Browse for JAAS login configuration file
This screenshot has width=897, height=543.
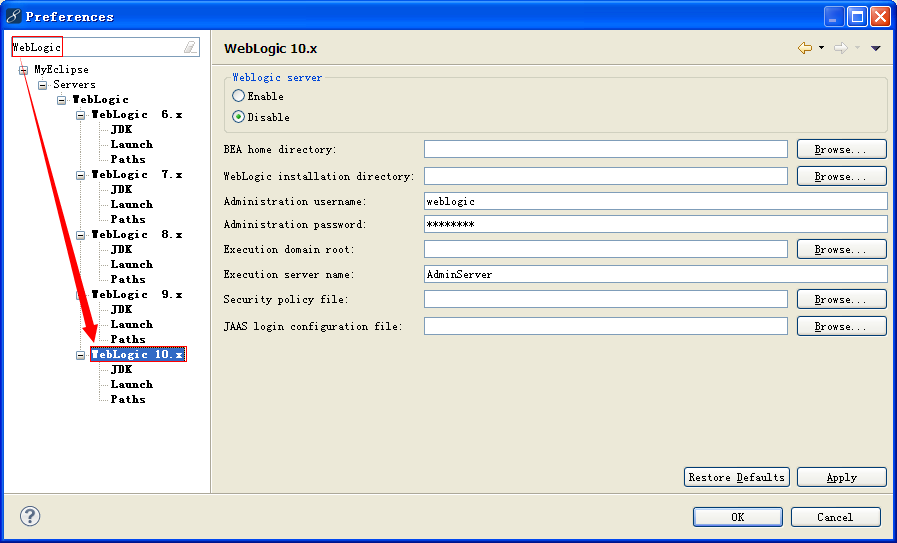click(842, 326)
